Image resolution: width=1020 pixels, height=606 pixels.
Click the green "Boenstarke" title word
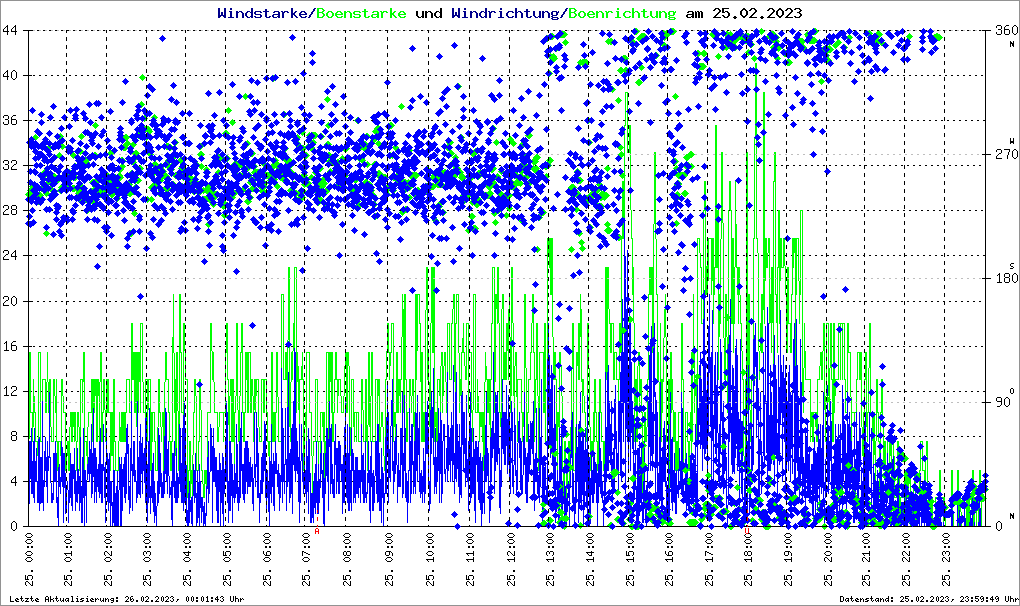click(360, 13)
